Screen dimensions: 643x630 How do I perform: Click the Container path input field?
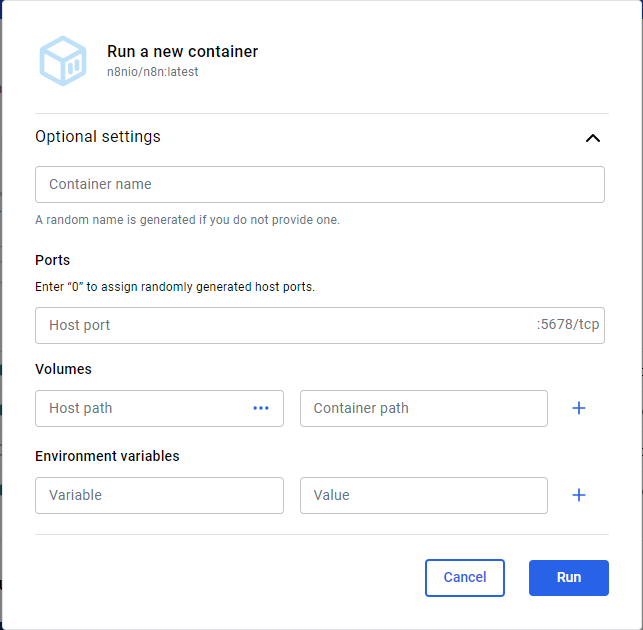(424, 408)
